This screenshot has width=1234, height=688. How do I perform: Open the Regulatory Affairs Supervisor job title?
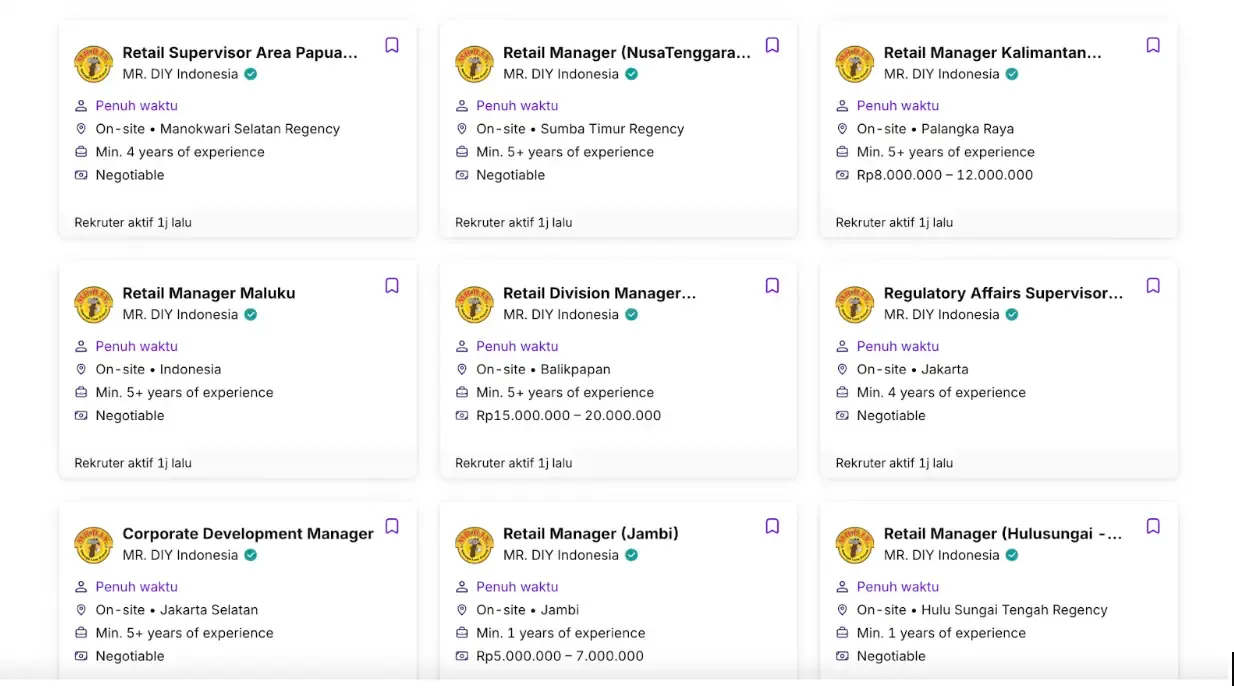click(x=1004, y=293)
